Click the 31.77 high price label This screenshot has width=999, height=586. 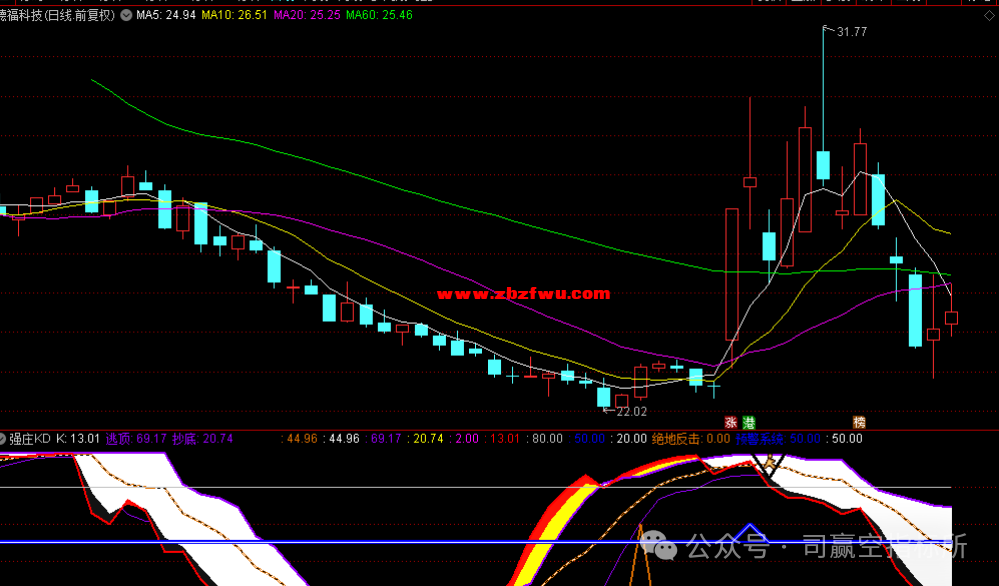click(852, 32)
